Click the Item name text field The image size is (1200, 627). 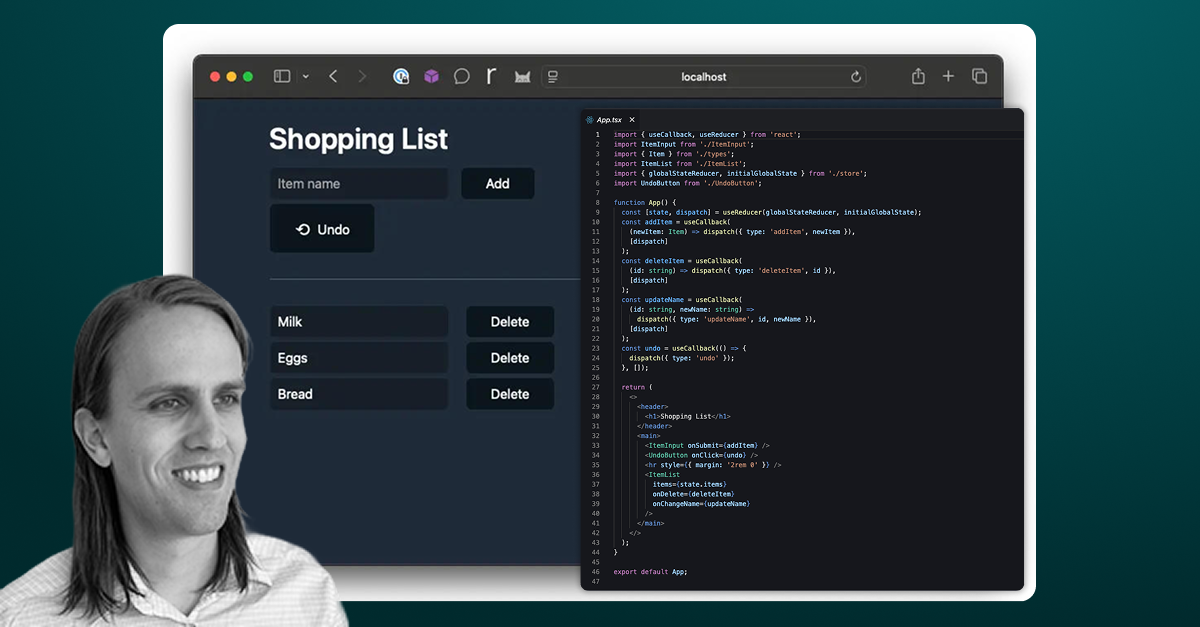click(x=358, y=184)
